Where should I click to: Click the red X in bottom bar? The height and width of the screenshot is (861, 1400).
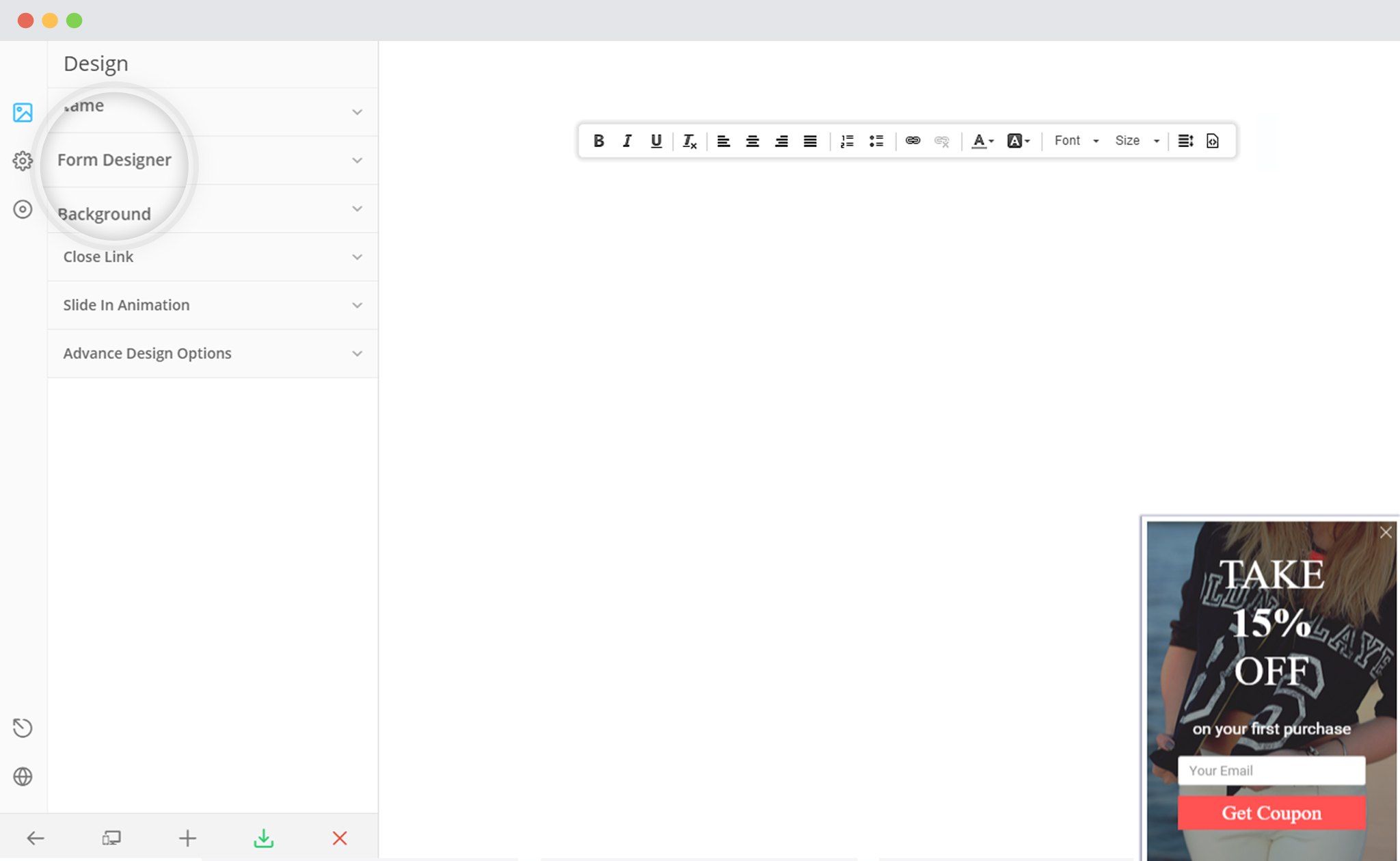point(340,838)
